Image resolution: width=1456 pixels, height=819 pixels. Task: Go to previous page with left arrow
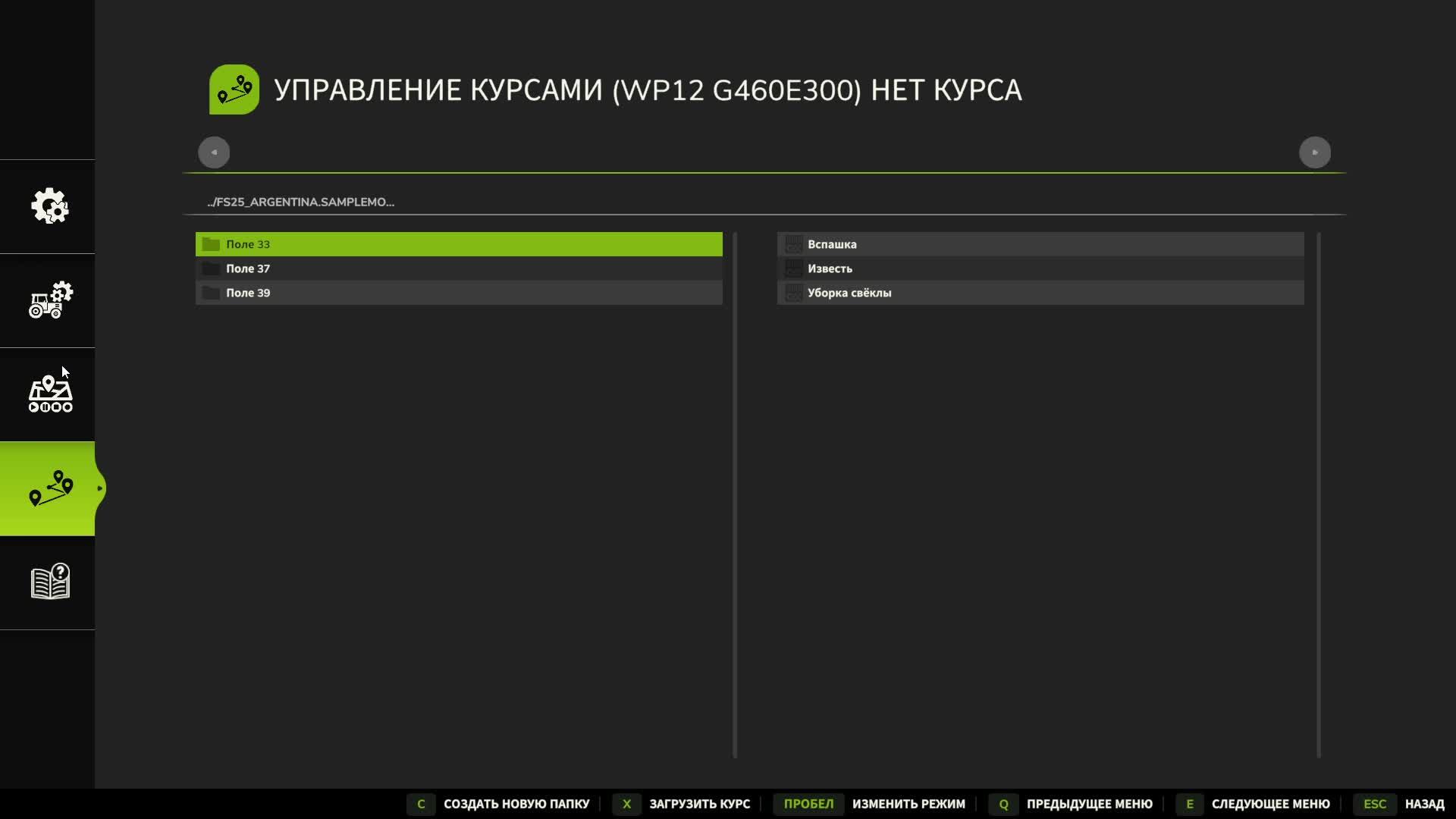[x=214, y=152]
